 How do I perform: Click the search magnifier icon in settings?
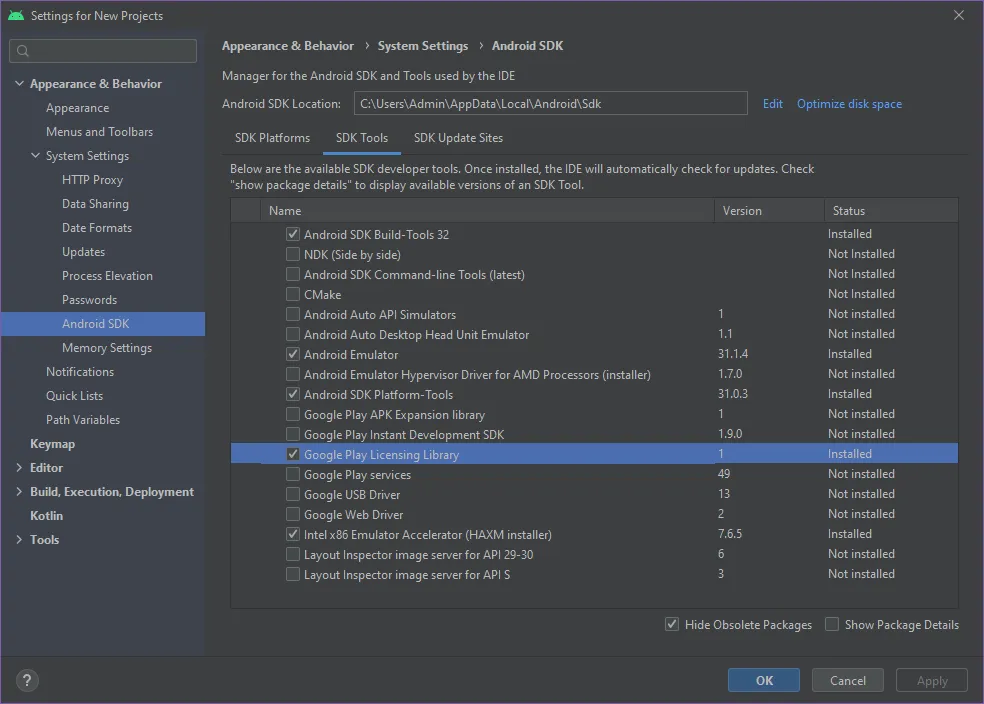point(23,51)
